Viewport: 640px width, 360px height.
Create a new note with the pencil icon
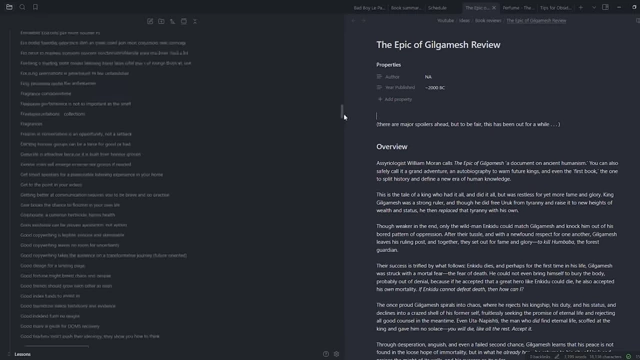click(150, 21)
